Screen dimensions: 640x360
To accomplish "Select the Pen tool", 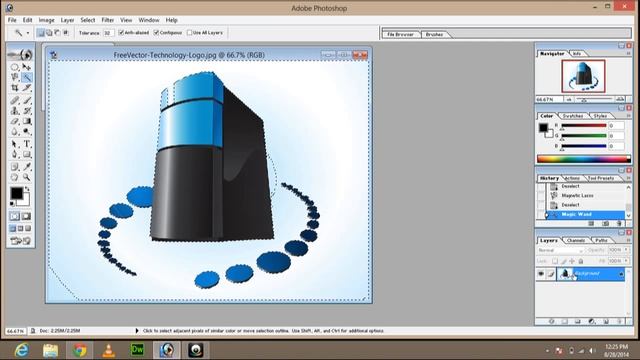I will click(15, 155).
